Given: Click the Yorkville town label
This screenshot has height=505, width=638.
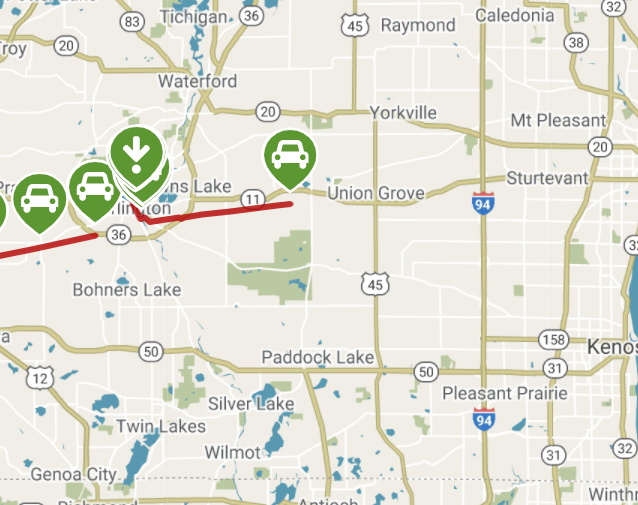Looking at the screenshot, I should coord(403,113).
